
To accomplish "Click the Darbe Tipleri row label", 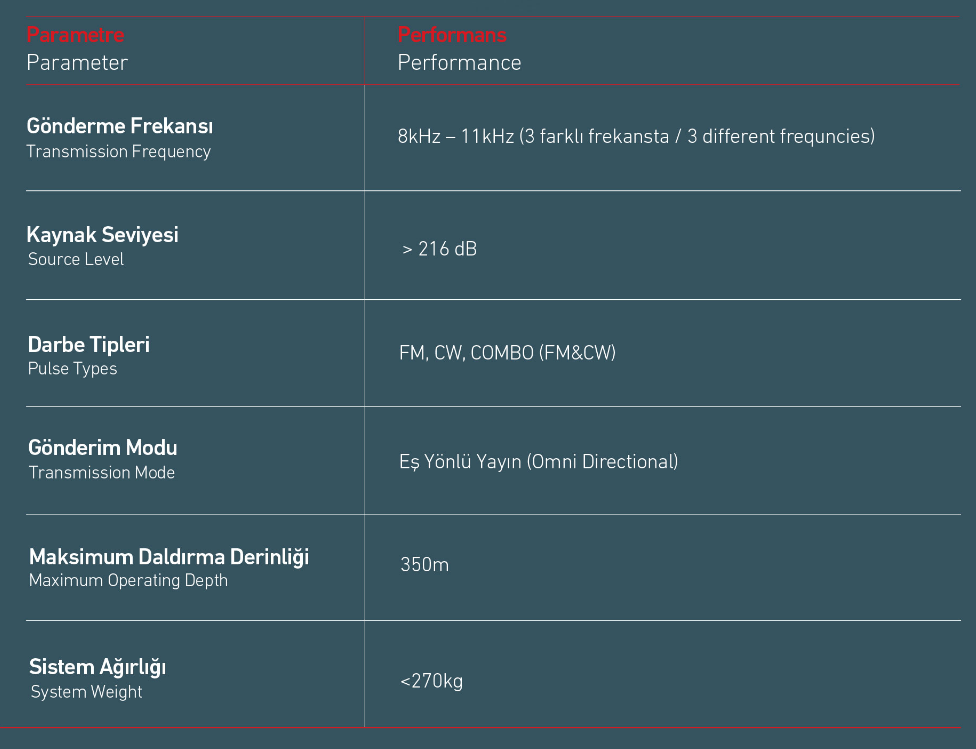I will click(89, 345).
